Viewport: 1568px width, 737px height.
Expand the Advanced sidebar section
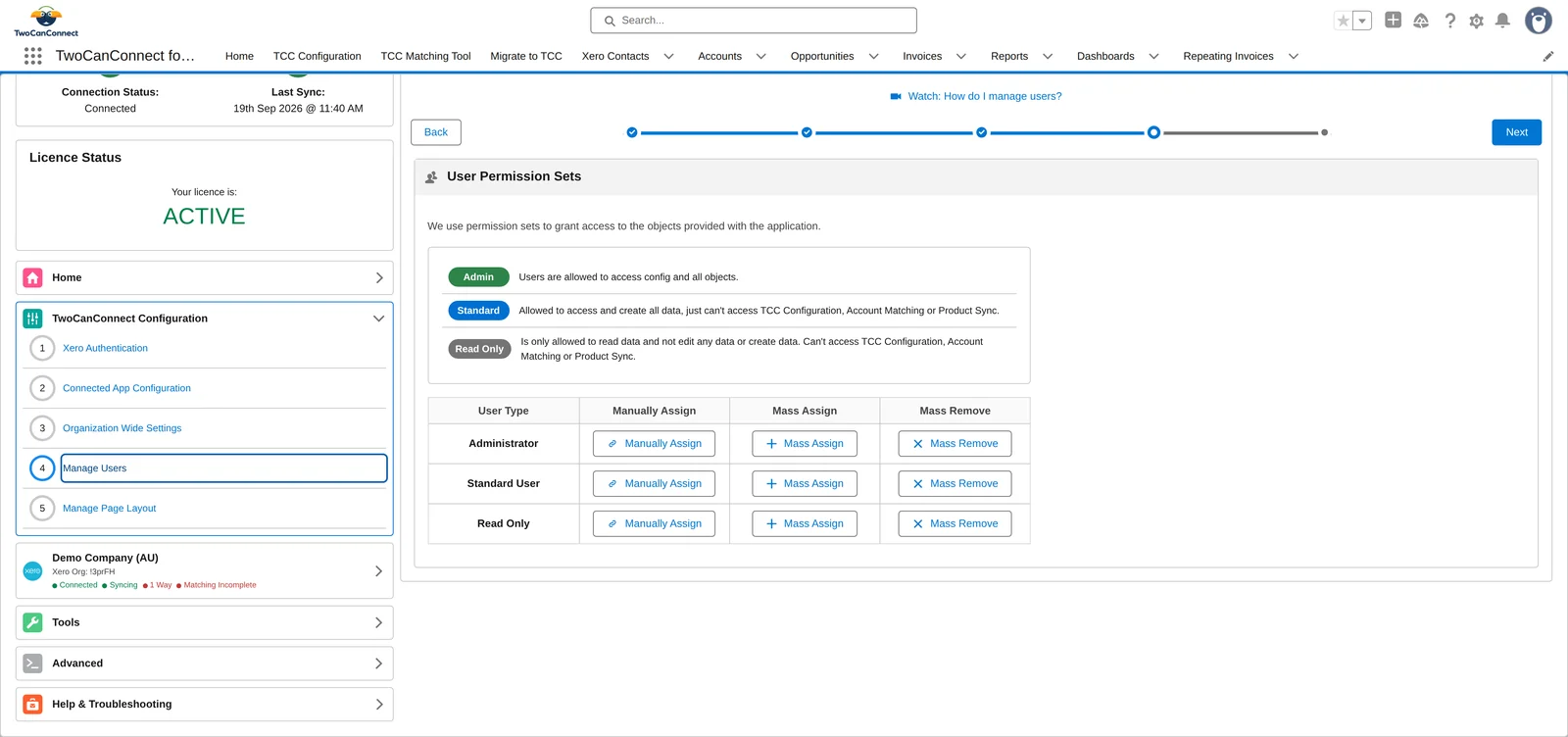[379, 663]
